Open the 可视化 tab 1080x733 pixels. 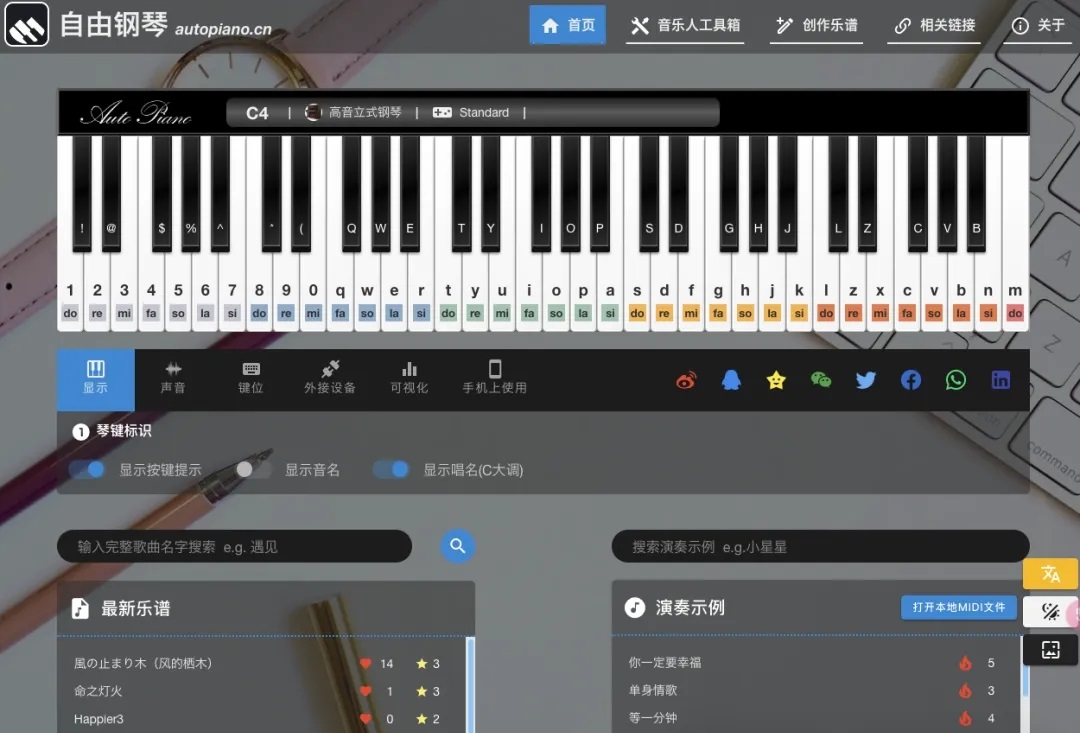(x=409, y=378)
